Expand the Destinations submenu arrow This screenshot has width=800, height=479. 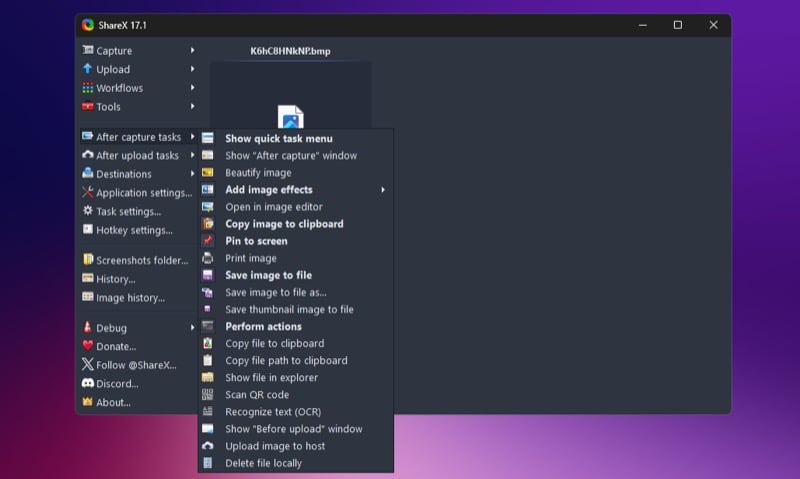[192, 173]
